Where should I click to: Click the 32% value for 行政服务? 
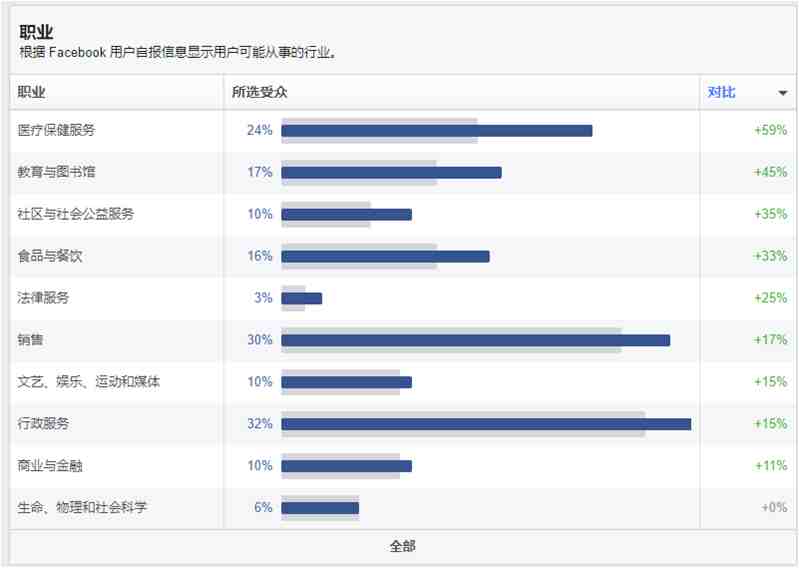[x=260, y=423]
